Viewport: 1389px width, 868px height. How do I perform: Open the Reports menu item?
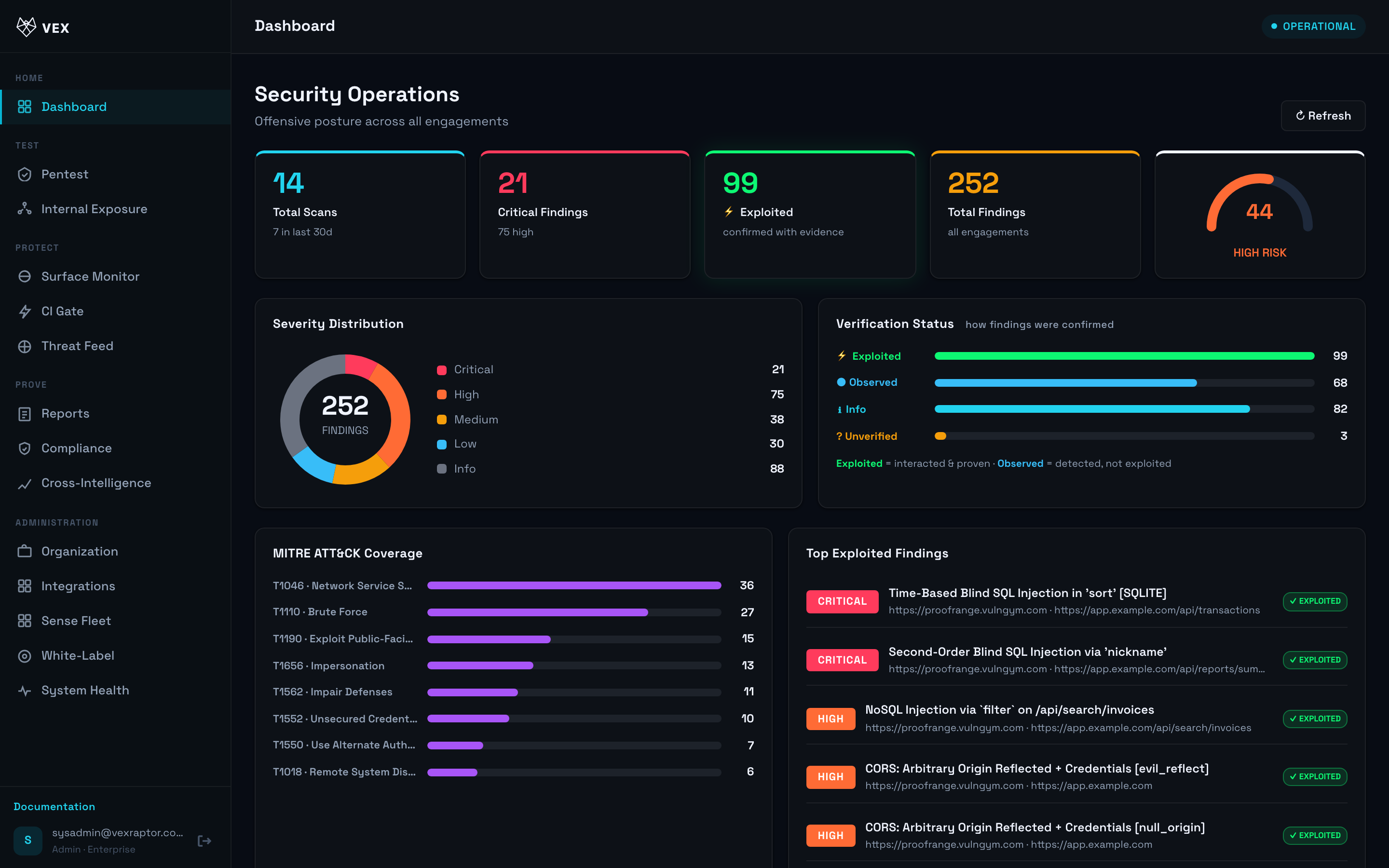115,414
